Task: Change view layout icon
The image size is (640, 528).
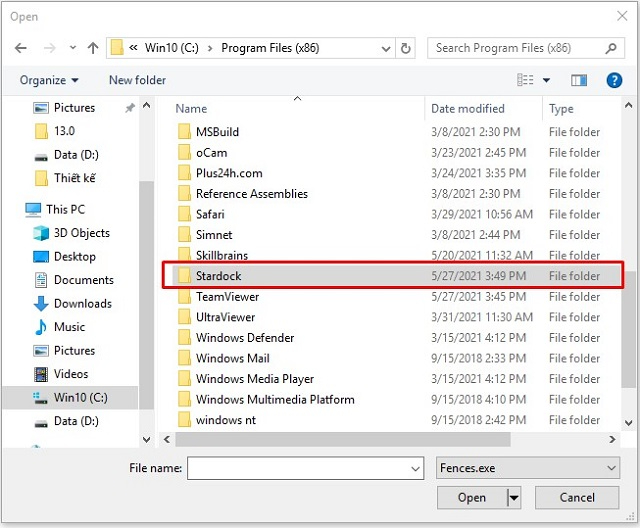Action: (x=525, y=80)
